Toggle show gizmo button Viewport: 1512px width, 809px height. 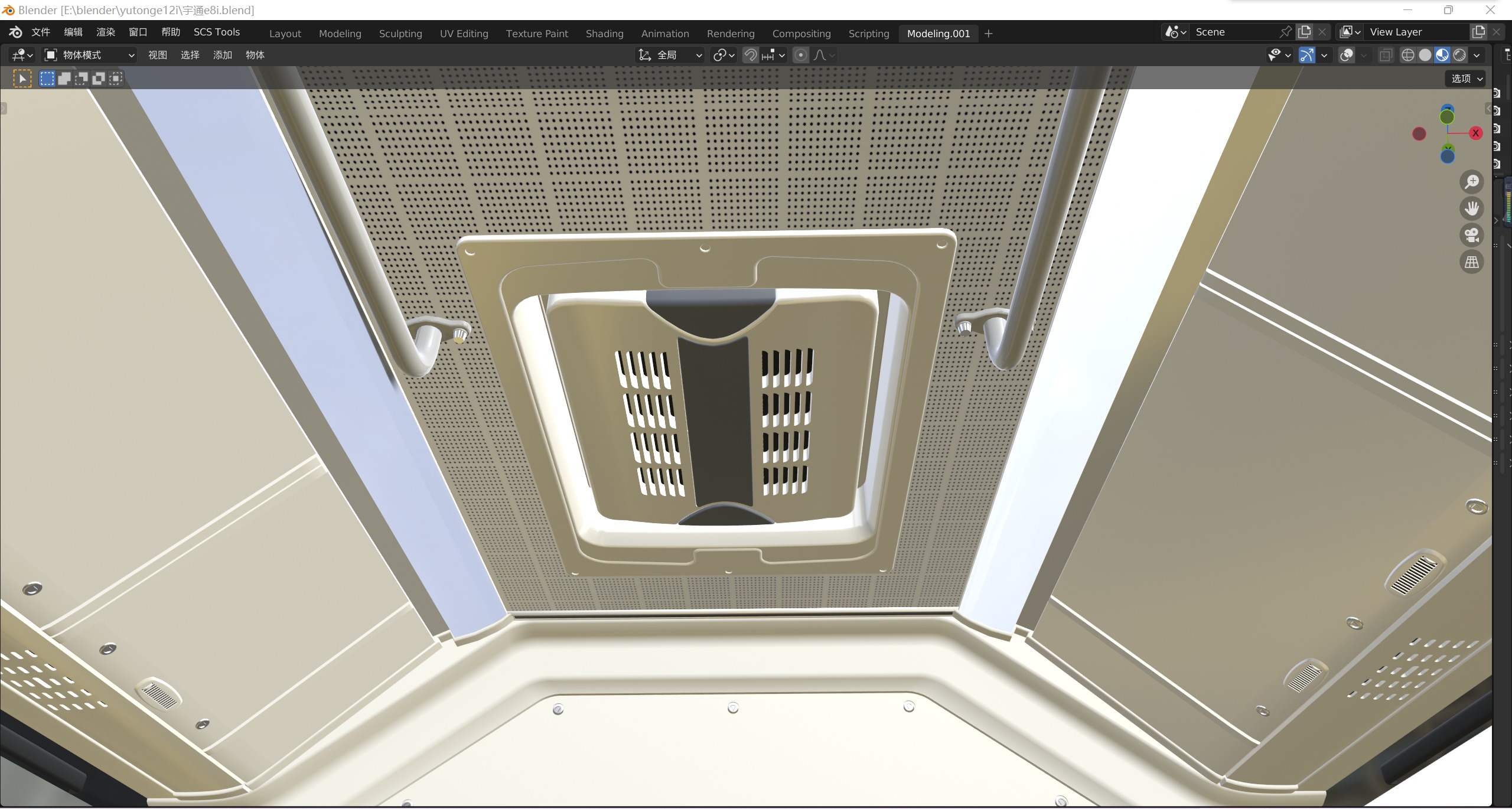coord(1307,55)
